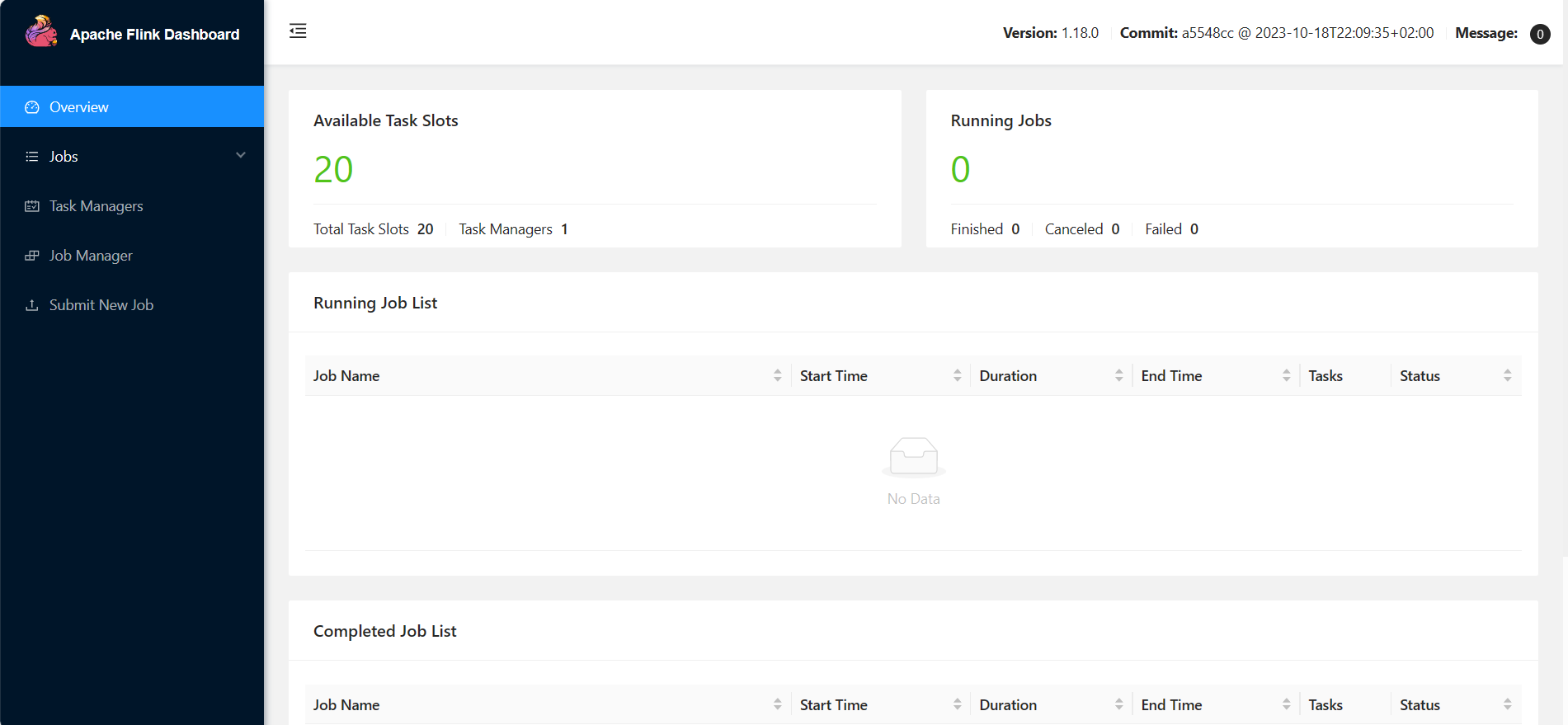Click the Message count badge
1568x725 pixels.
coord(1539,34)
